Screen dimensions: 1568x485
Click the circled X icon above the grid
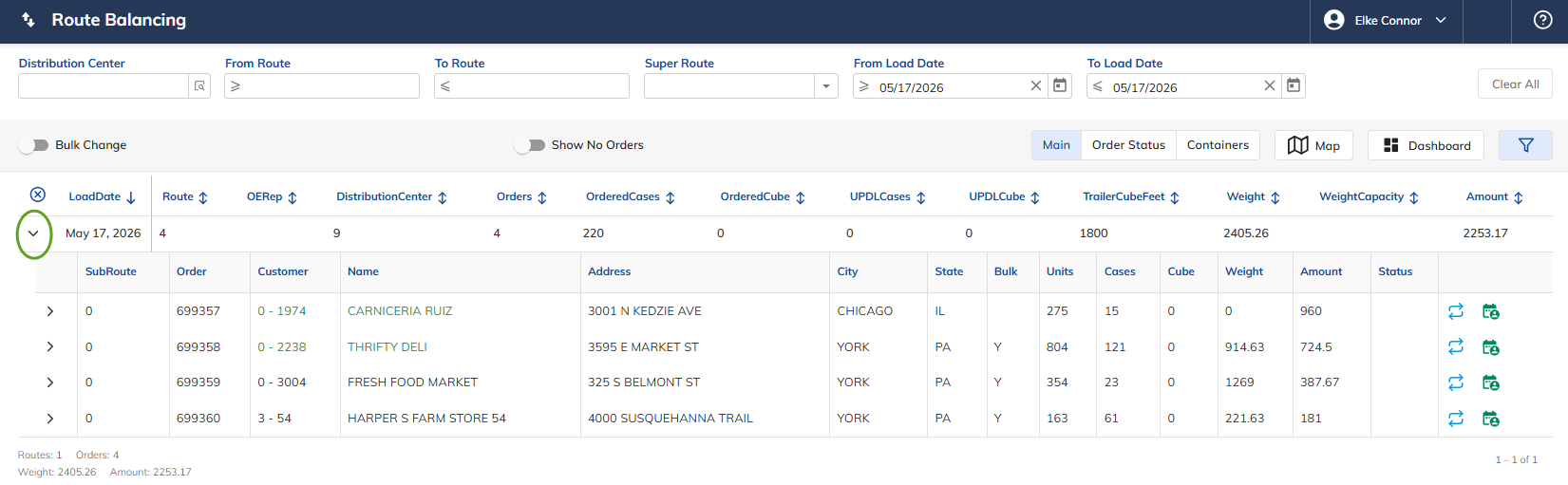[38, 195]
